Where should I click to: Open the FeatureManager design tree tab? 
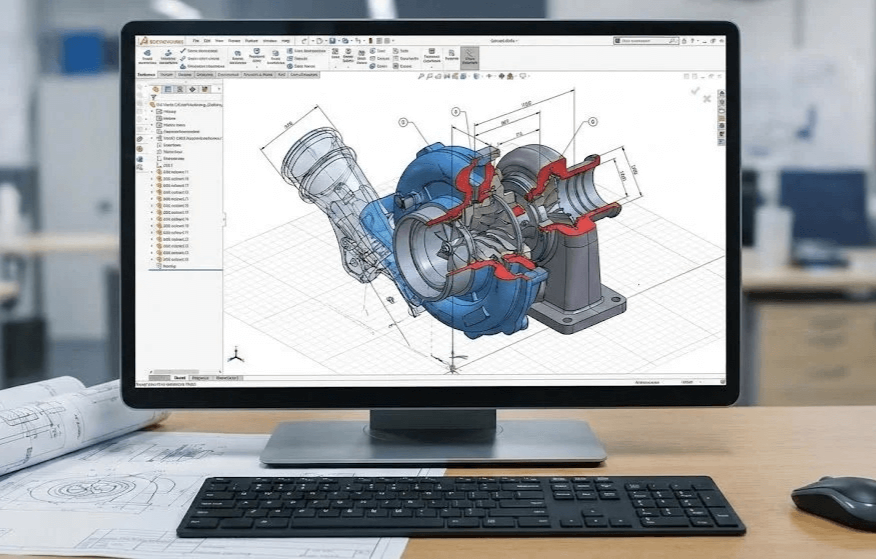point(156,89)
